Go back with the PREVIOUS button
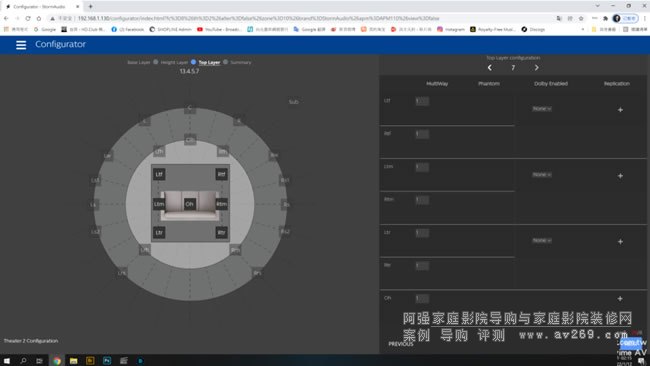Image resolution: width=650 pixels, height=366 pixels. 400,344
